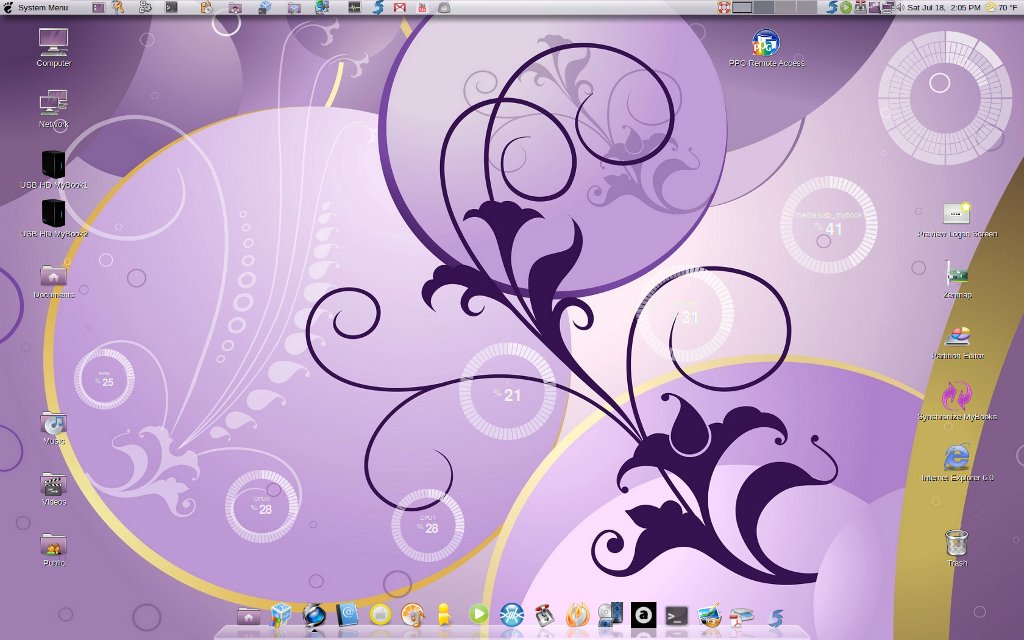The height and width of the screenshot is (640, 1024).
Task: Click the keys icon in top panel
Action: (x=118, y=7)
